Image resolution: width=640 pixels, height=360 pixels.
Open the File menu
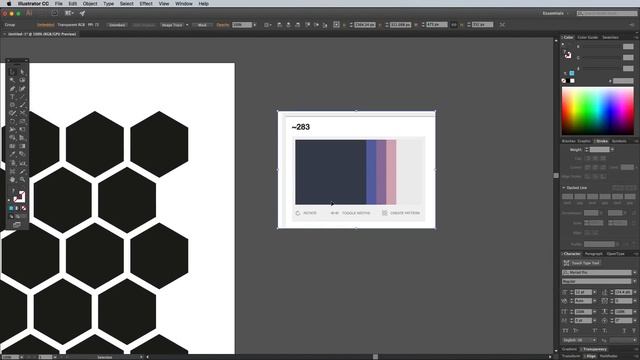click(x=58, y=4)
